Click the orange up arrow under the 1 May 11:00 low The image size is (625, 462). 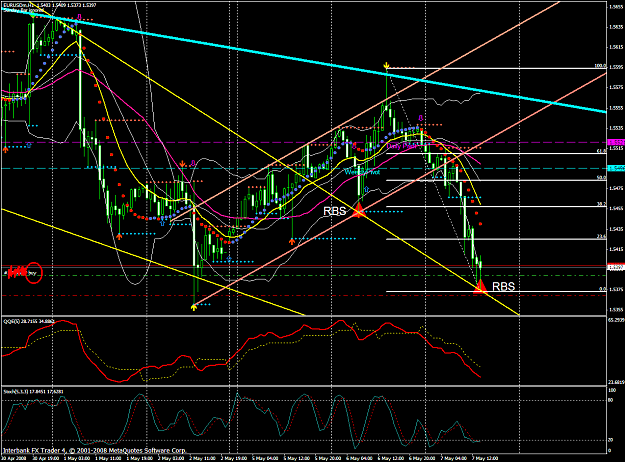[x=119, y=236]
